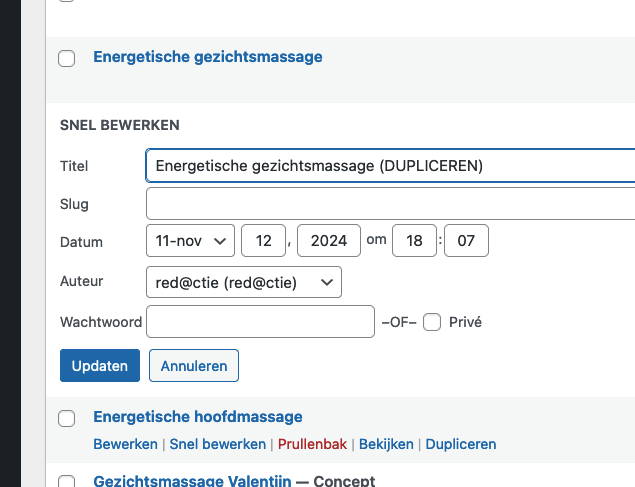Check the Privé checkbox

point(432,322)
